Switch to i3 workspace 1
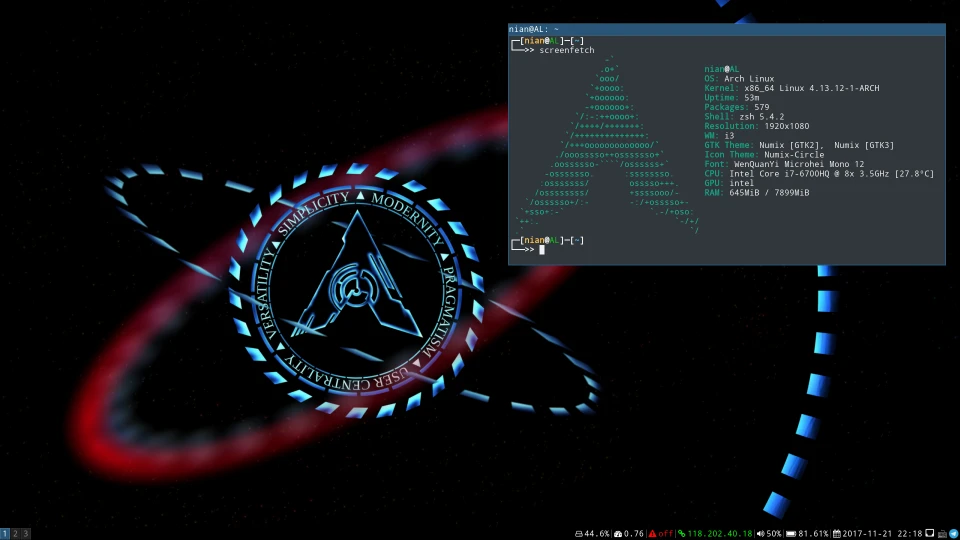Viewport: 960px width, 540px height. (x=5, y=534)
